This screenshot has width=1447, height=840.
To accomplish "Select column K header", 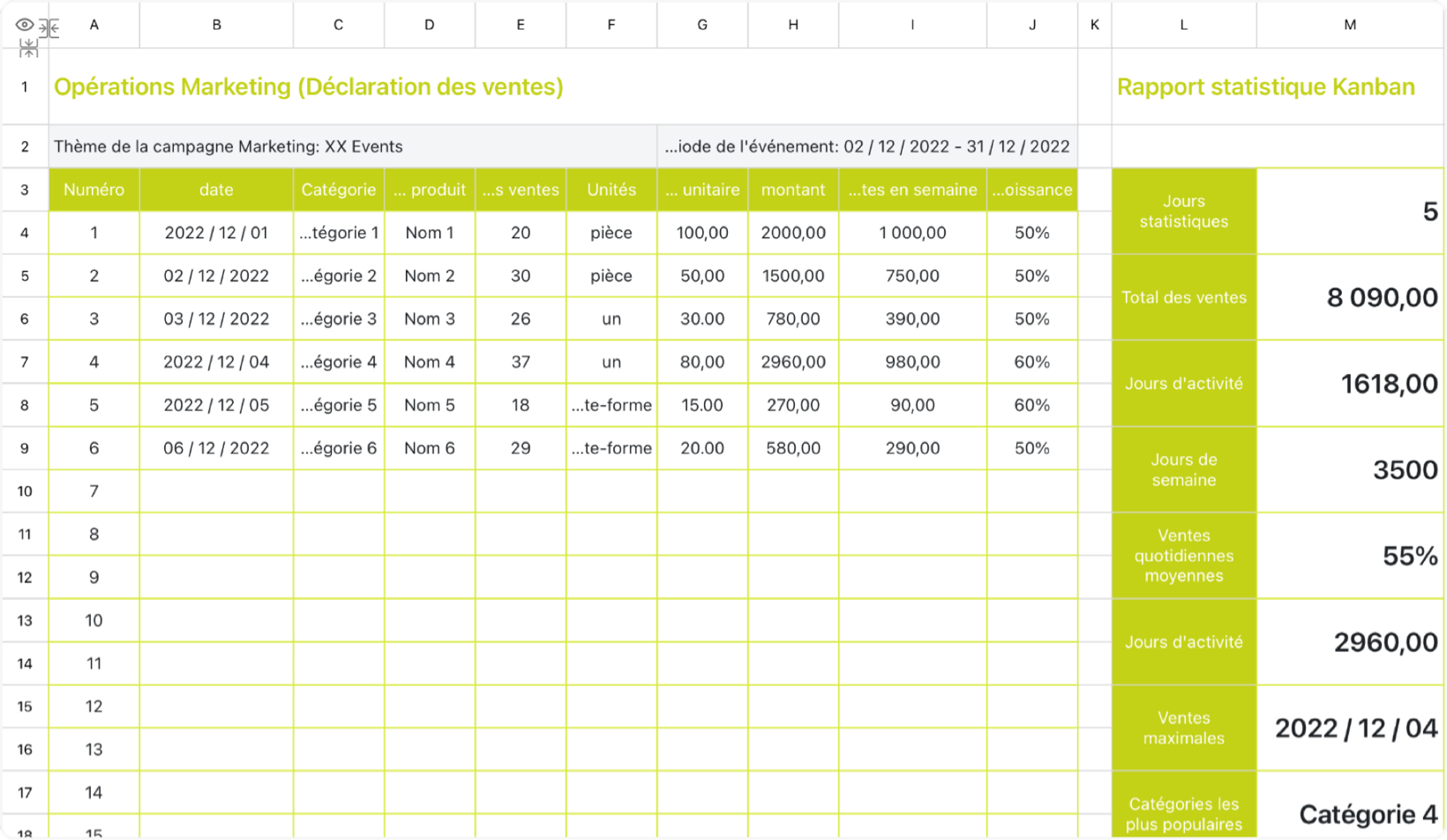I will point(1094,25).
